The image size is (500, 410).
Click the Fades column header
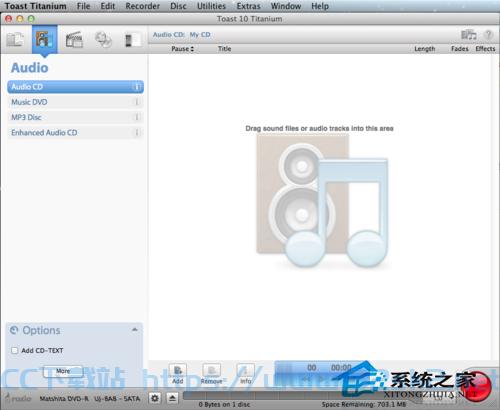[459, 49]
